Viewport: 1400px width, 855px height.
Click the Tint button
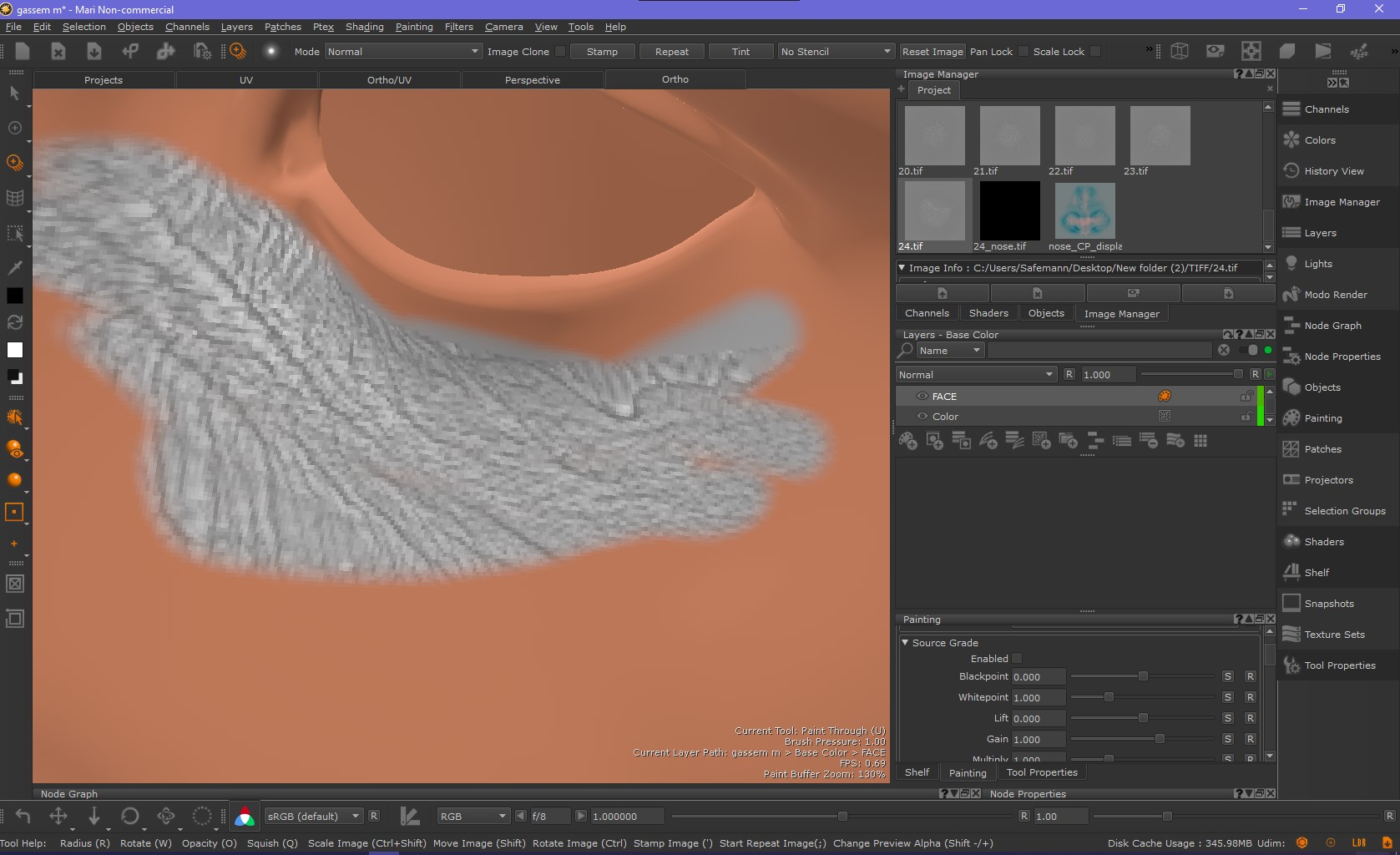click(x=741, y=52)
